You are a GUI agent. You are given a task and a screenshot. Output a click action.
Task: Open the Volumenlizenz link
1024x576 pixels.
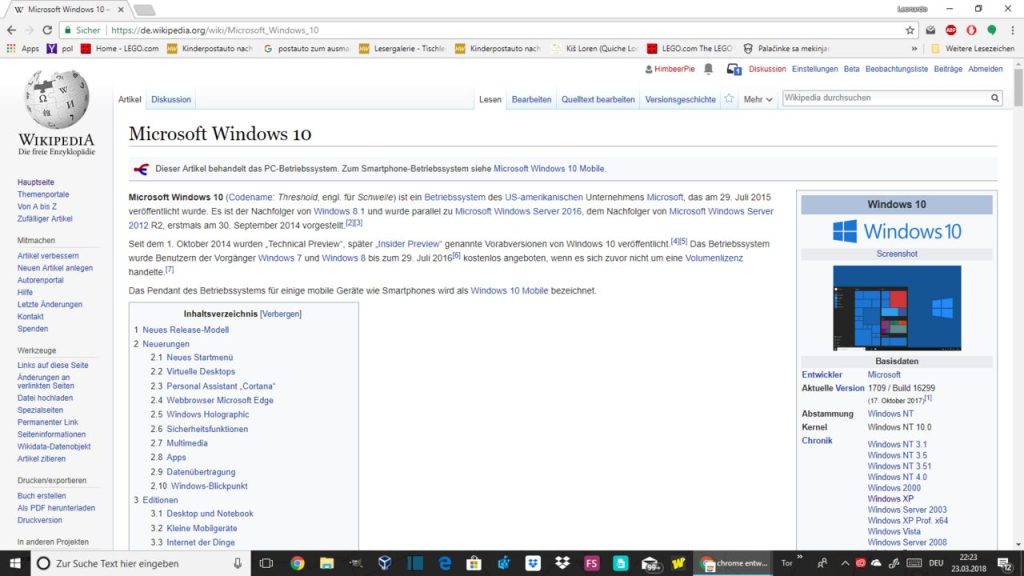[714, 258]
